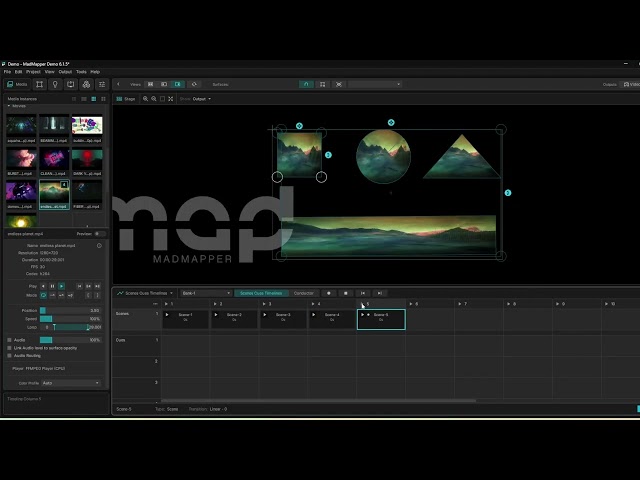
Task: Trigger column 3 play arrow in header
Action: [x=264, y=304]
